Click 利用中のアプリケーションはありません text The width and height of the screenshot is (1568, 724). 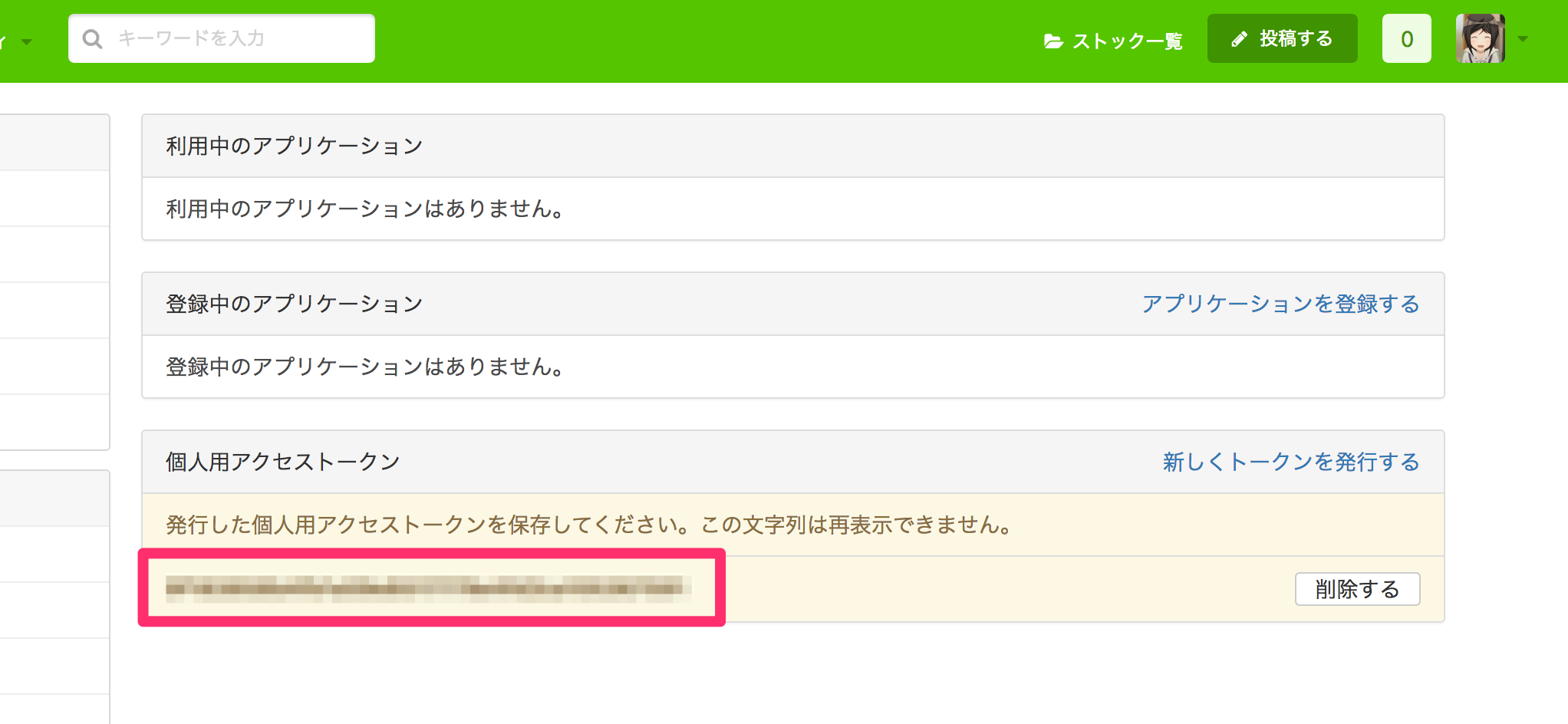[x=367, y=209]
